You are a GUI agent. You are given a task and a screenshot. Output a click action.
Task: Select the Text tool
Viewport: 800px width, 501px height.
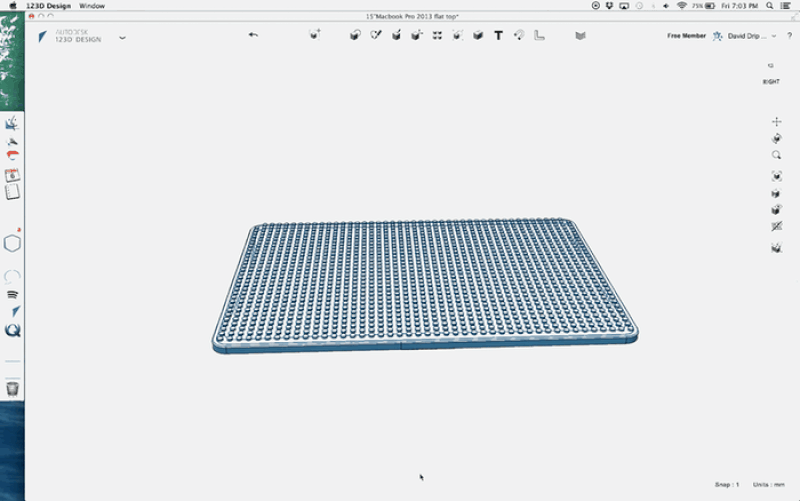click(x=498, y=36)
